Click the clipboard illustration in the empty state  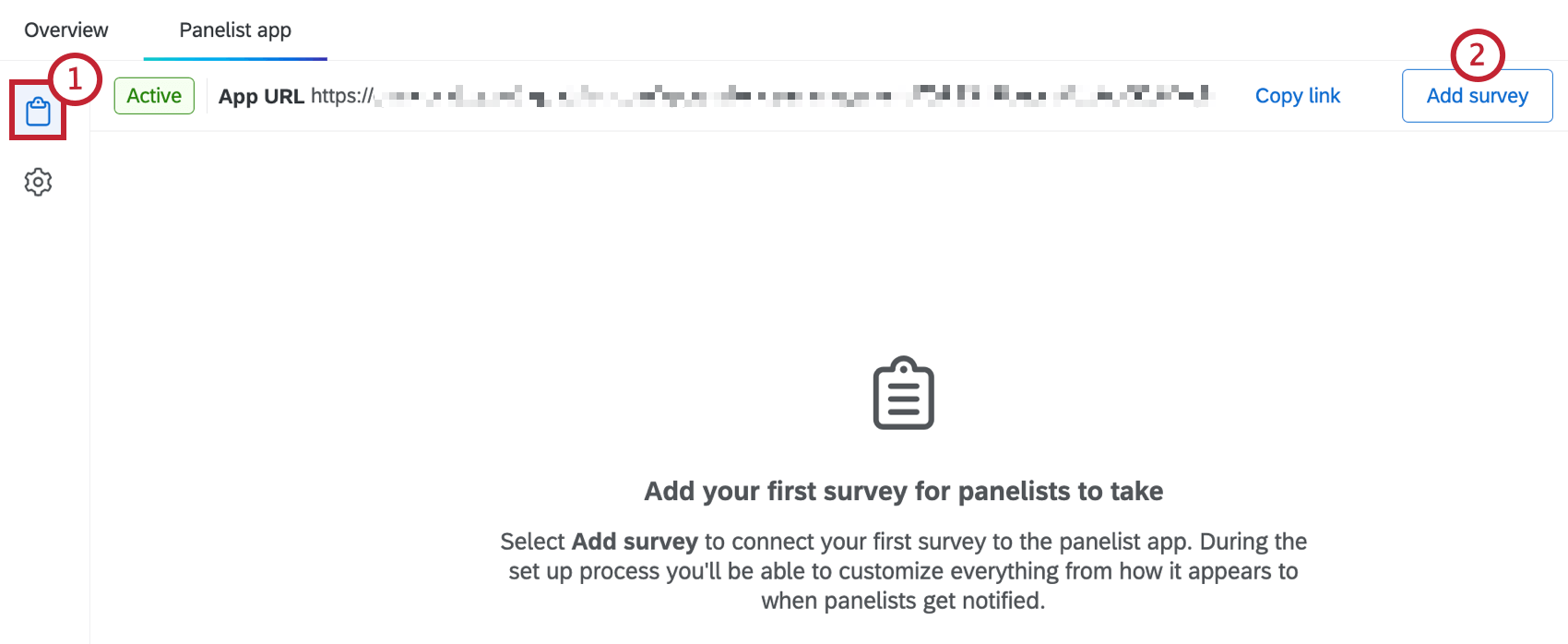pos(903,391)
